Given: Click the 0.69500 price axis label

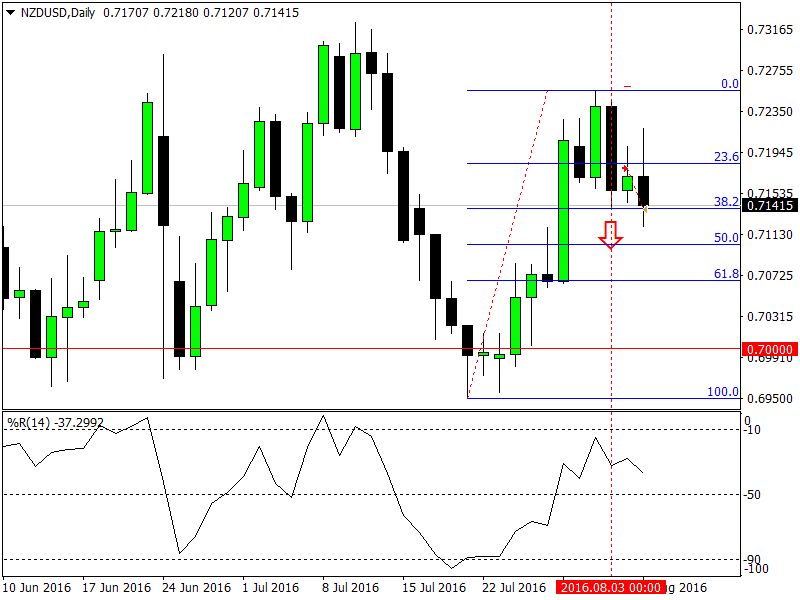Looking at the screenshot, I should pyautogui.click(x=770, y=398).
